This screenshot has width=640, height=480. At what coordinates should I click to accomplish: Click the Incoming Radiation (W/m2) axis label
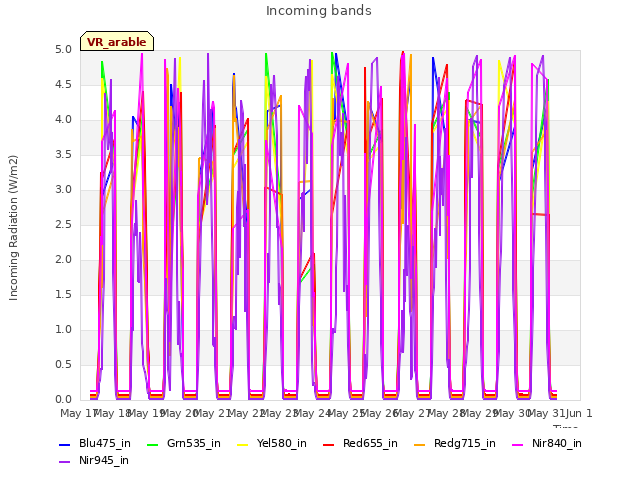pyautogui.click(x=13, y=228)
